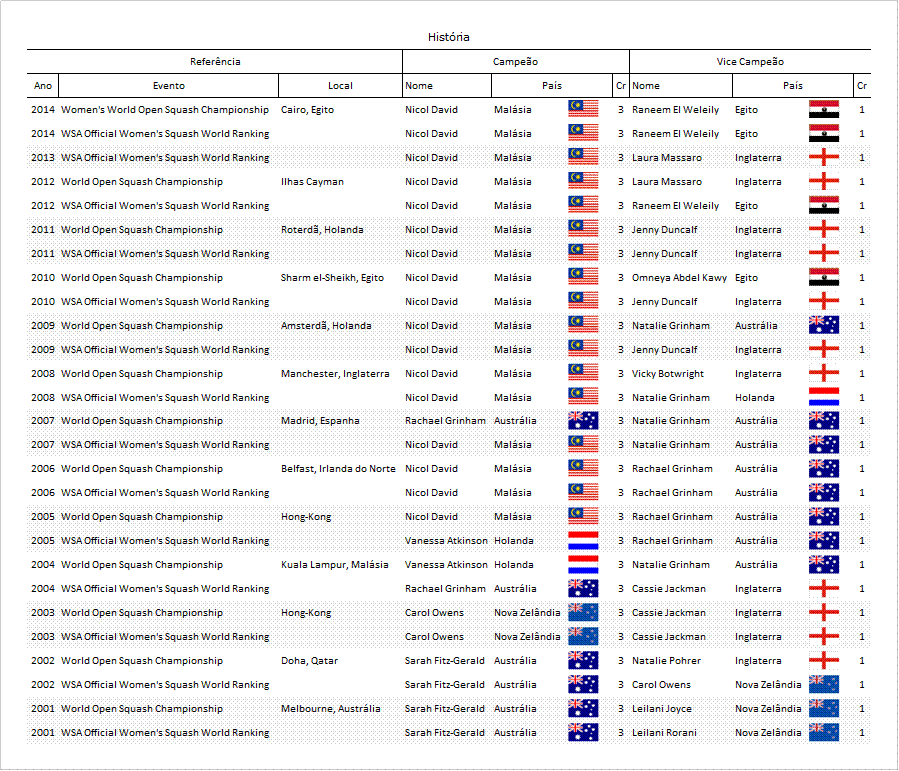Click the England flag next to Natalie Pohrer

pos(823,660)
